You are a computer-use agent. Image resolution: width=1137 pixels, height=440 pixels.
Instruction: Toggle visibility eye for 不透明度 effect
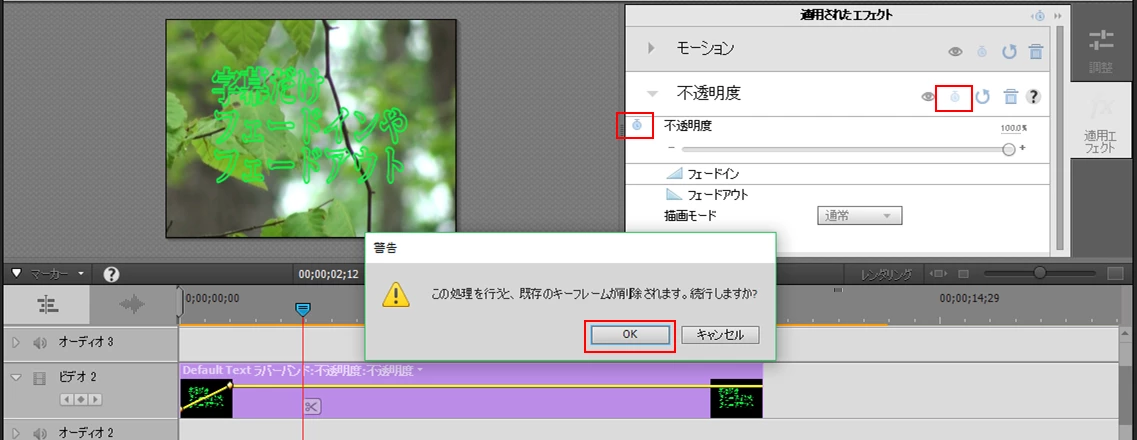(x=927, y=96)
